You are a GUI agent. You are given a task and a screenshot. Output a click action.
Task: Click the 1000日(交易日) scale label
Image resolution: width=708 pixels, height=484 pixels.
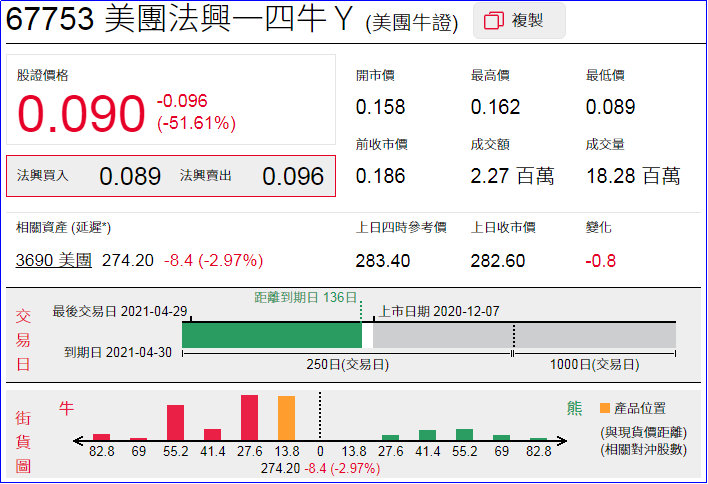coord(595,364)
